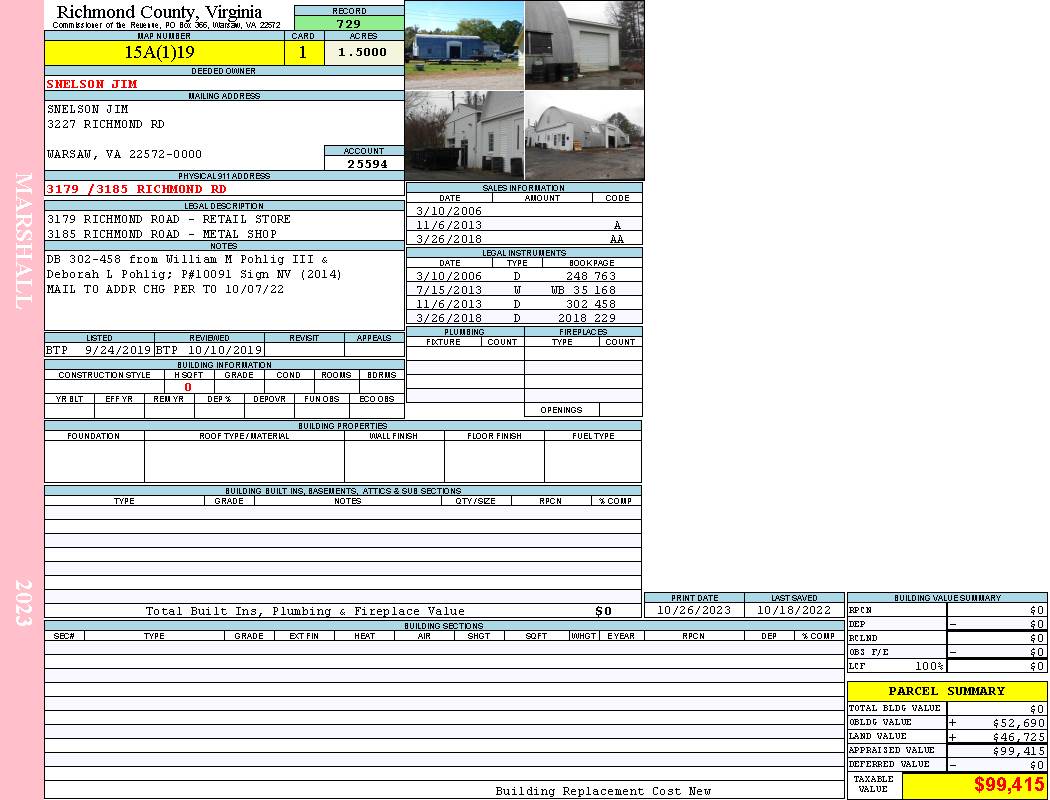1050x800 pixels.
Task: Select account number 25594
Action: coord(364,164)
